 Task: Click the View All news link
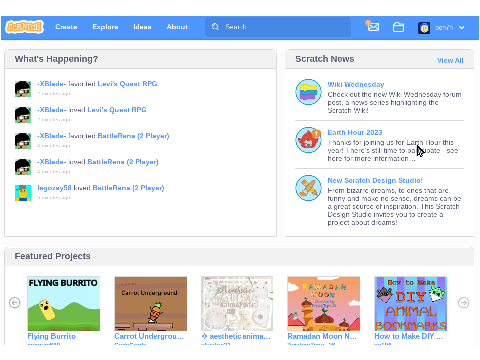click(450, 60)
